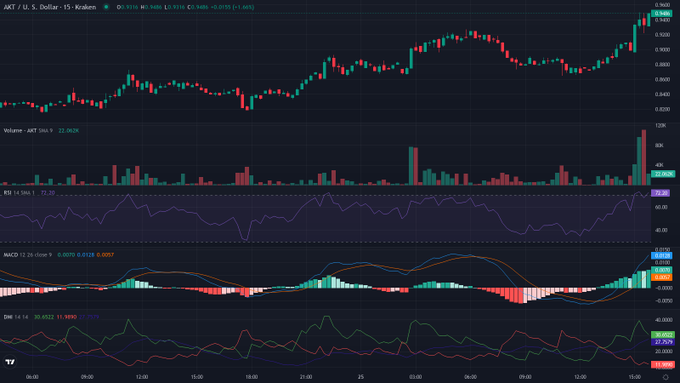Viewport: 680px width, 383px height.
Task: Click the 60.00 RSI scale label
Action: [x=661, y=207]
